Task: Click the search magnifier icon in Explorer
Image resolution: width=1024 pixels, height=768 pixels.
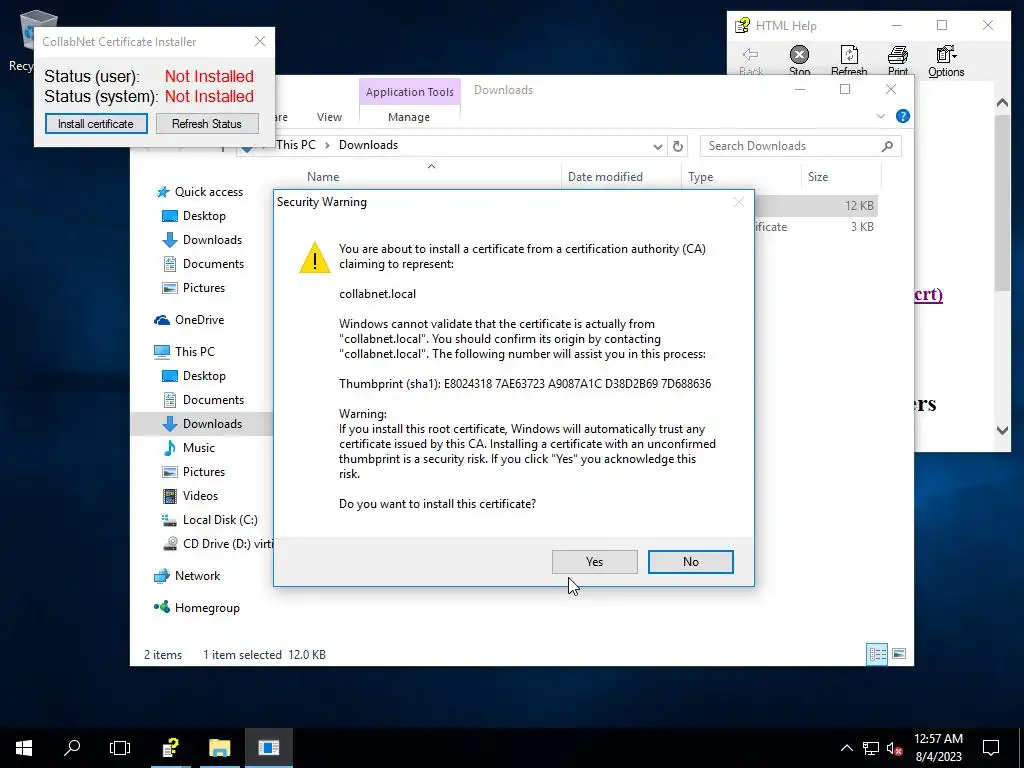Action: 887,146
